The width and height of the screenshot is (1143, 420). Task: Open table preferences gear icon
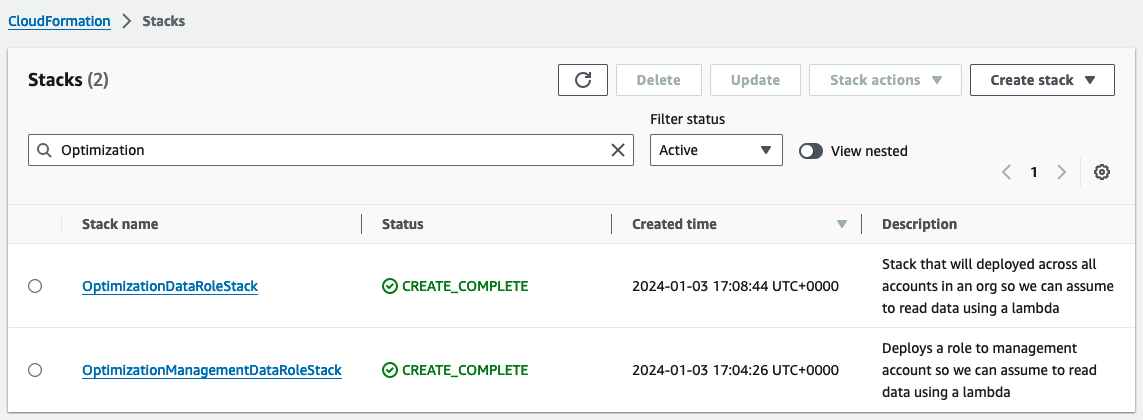(1101, 172)
